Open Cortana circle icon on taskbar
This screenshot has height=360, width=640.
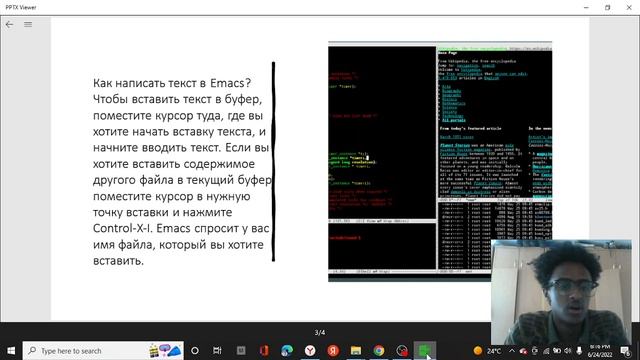click(x=195, y=351)
